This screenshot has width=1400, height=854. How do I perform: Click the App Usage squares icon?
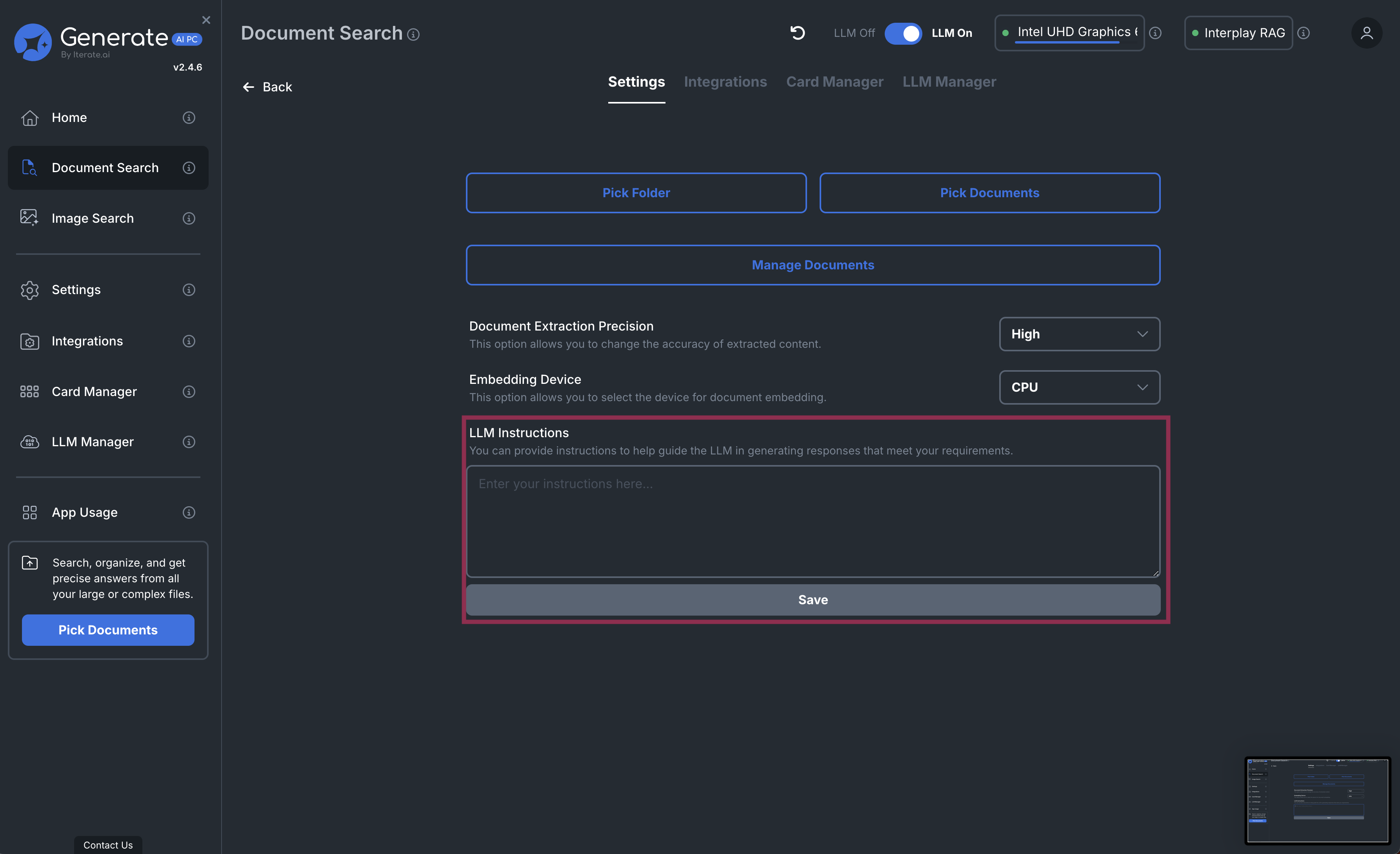pos(29,512)
